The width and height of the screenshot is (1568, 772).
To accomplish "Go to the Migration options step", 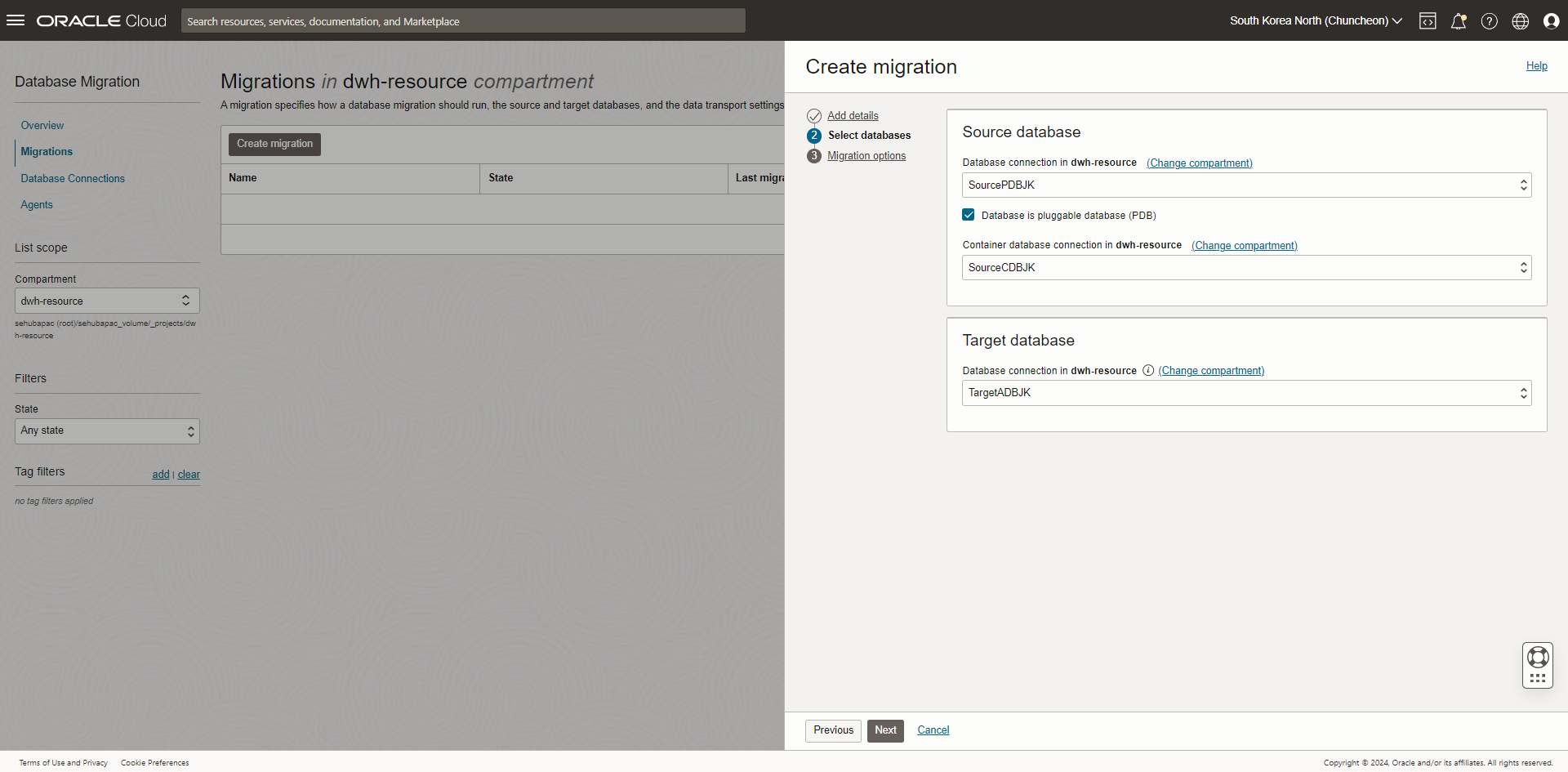I will point(866,156).
